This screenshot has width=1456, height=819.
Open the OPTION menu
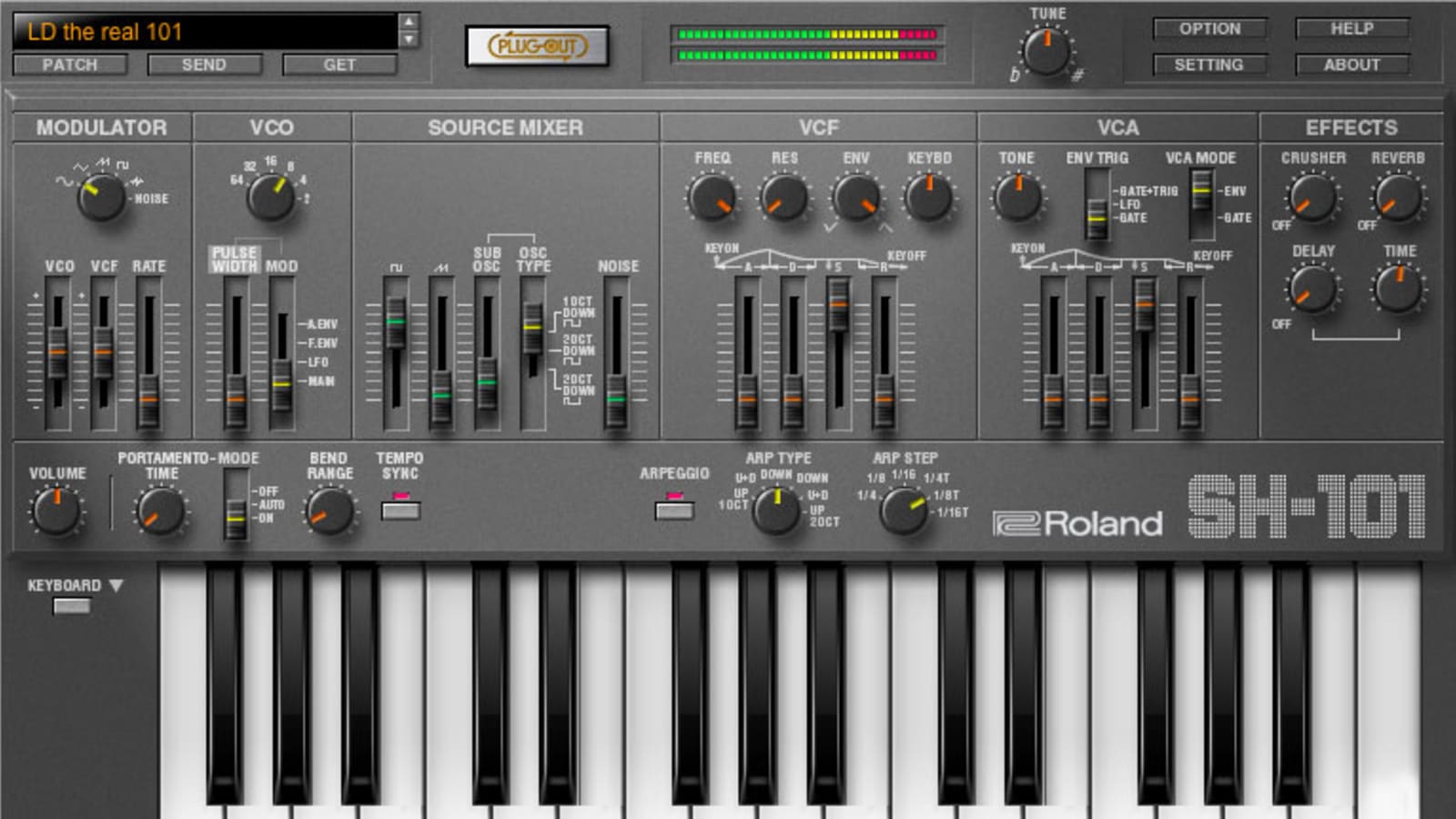tap(1210, 28)
